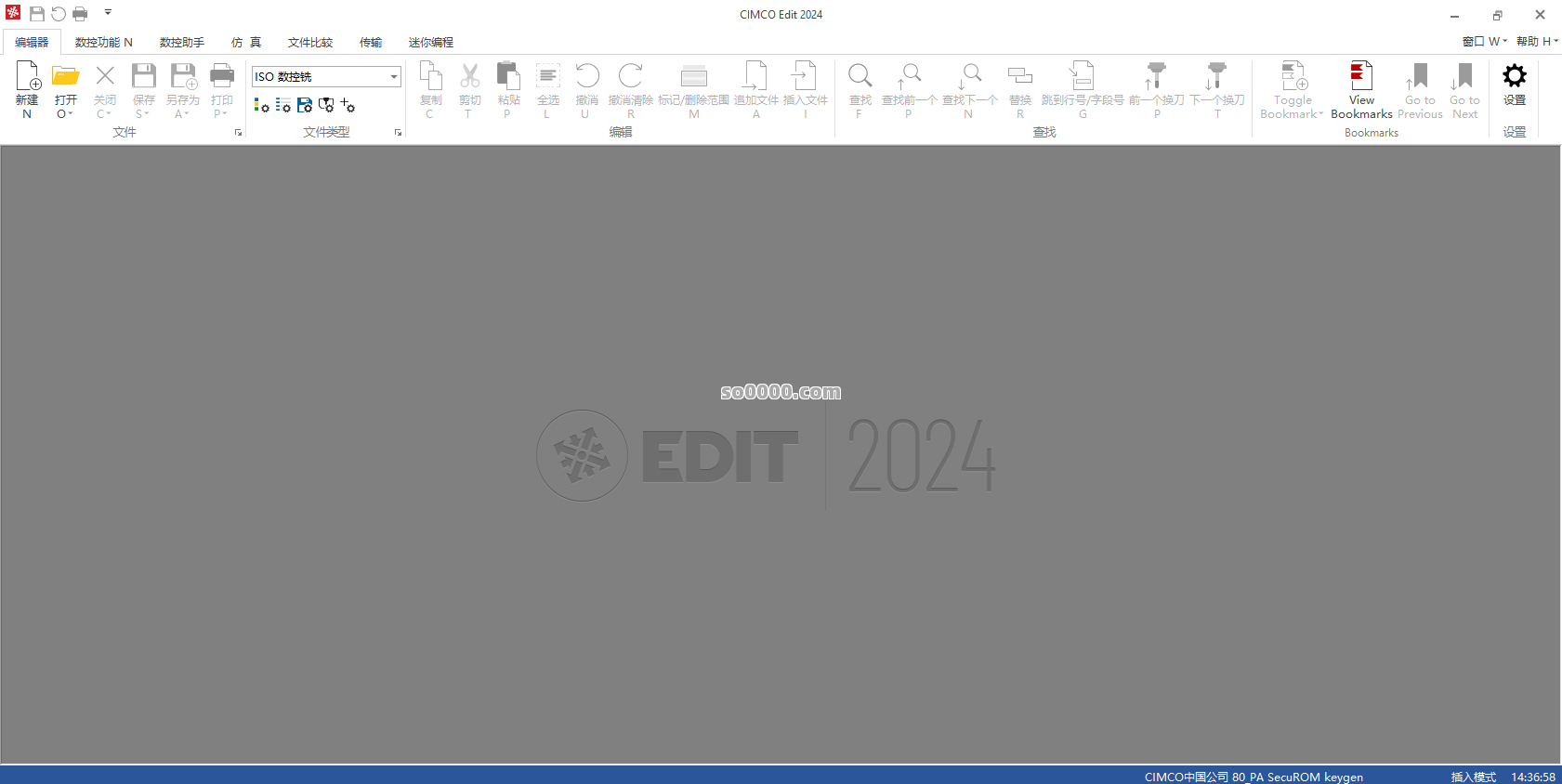Click the 14:36:58 clock in status bar
Screen dimensions: 1562x784
(1533, 777)
